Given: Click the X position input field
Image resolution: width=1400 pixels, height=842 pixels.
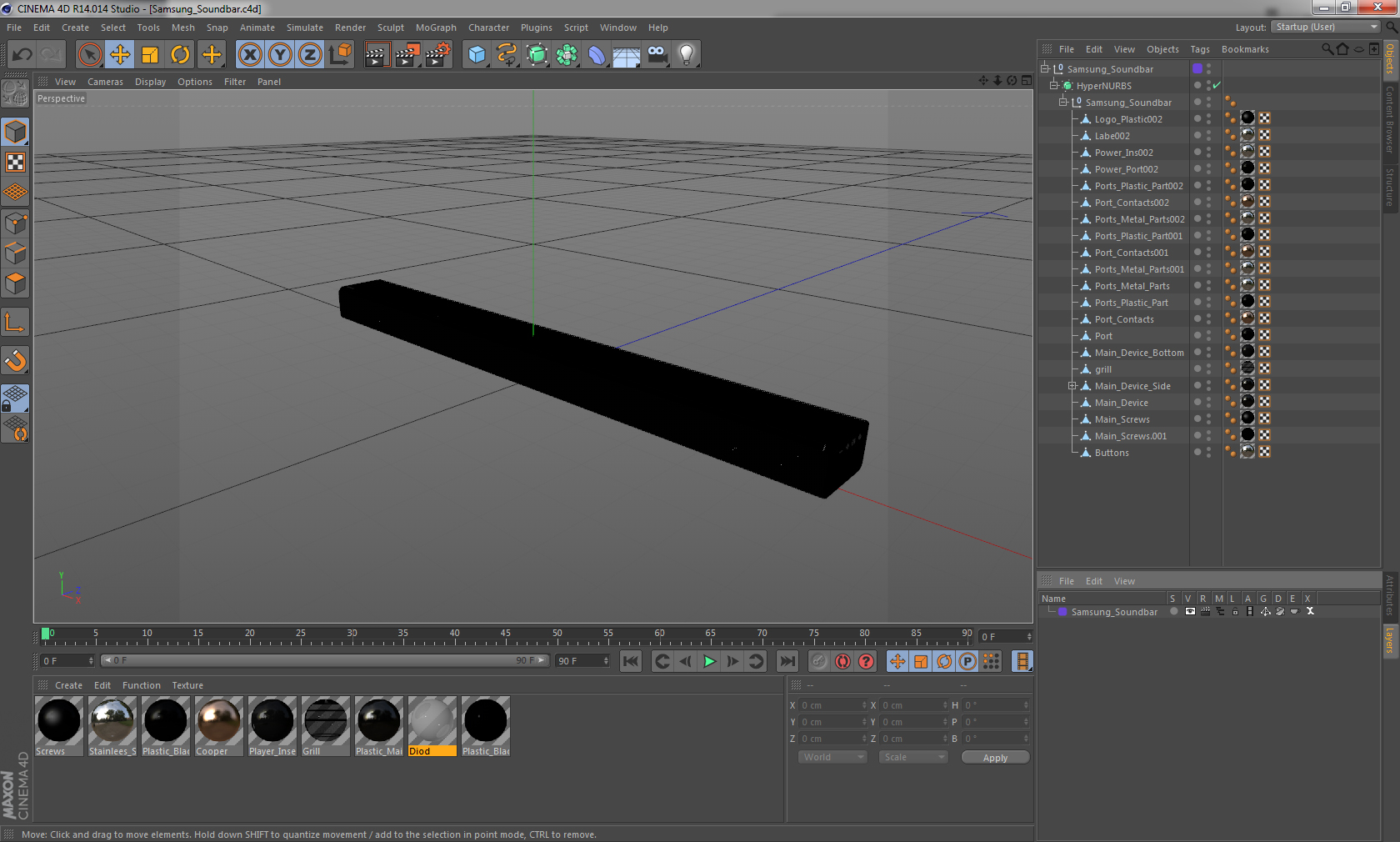Looking at the screenshot, I should [832, 704].
